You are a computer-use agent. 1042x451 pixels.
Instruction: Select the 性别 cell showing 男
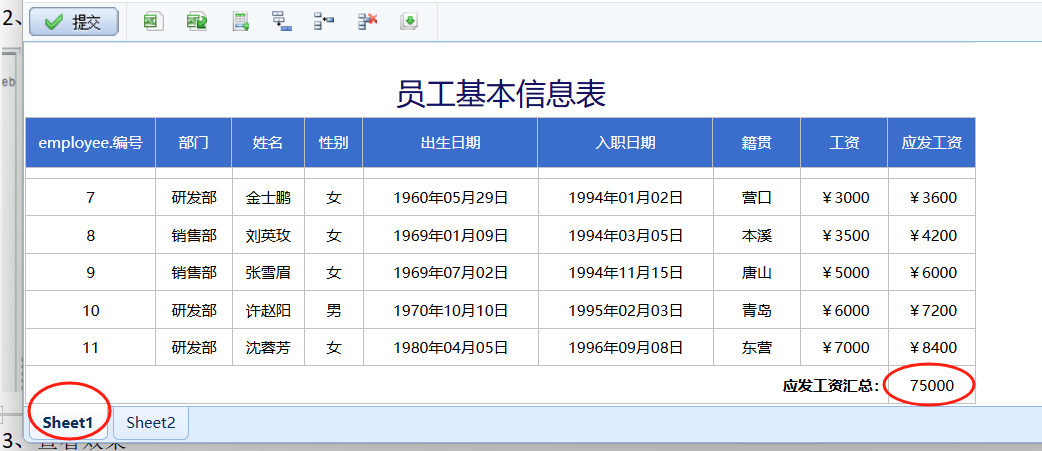(x=334, y=311)
